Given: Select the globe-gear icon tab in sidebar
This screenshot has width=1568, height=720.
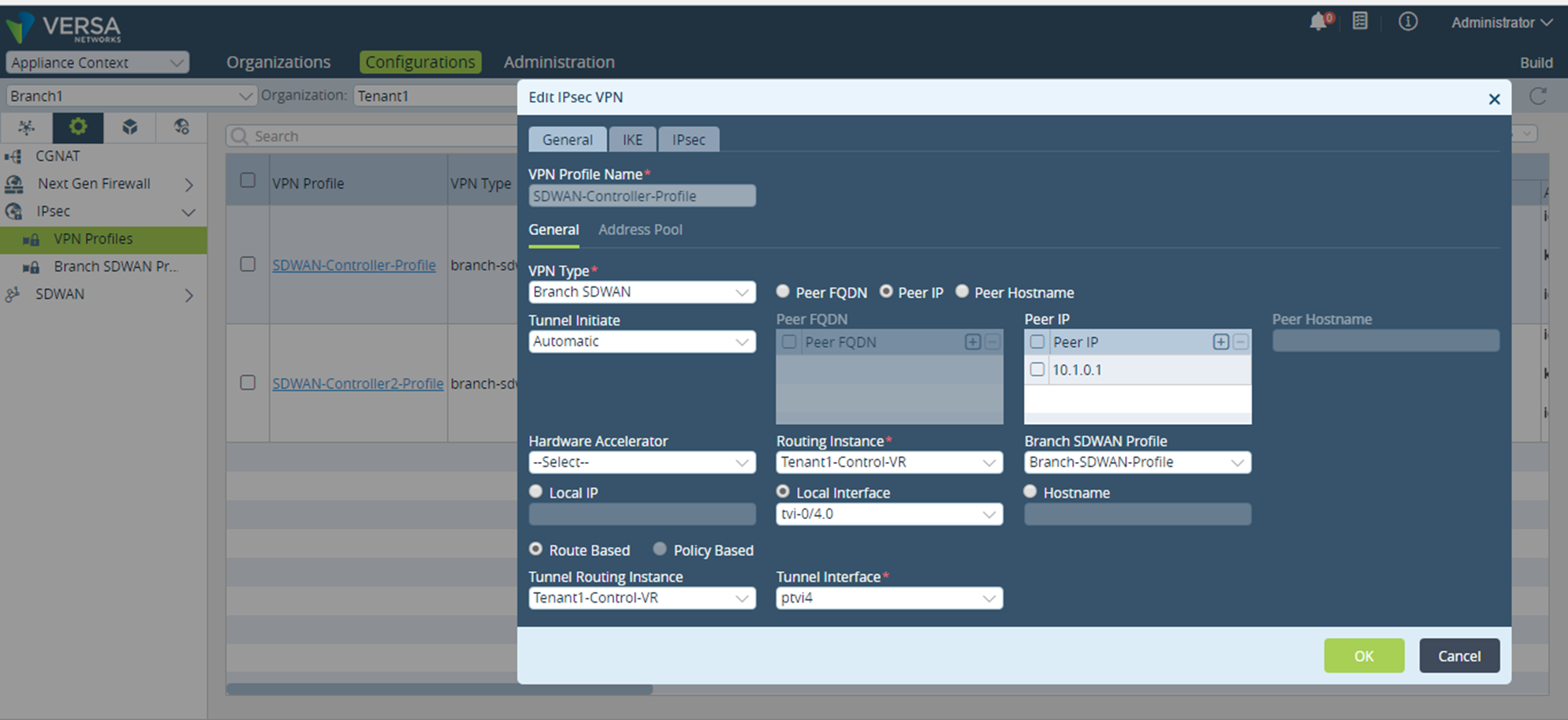Looking at the screenshot, I should click(x=181, y=127).
